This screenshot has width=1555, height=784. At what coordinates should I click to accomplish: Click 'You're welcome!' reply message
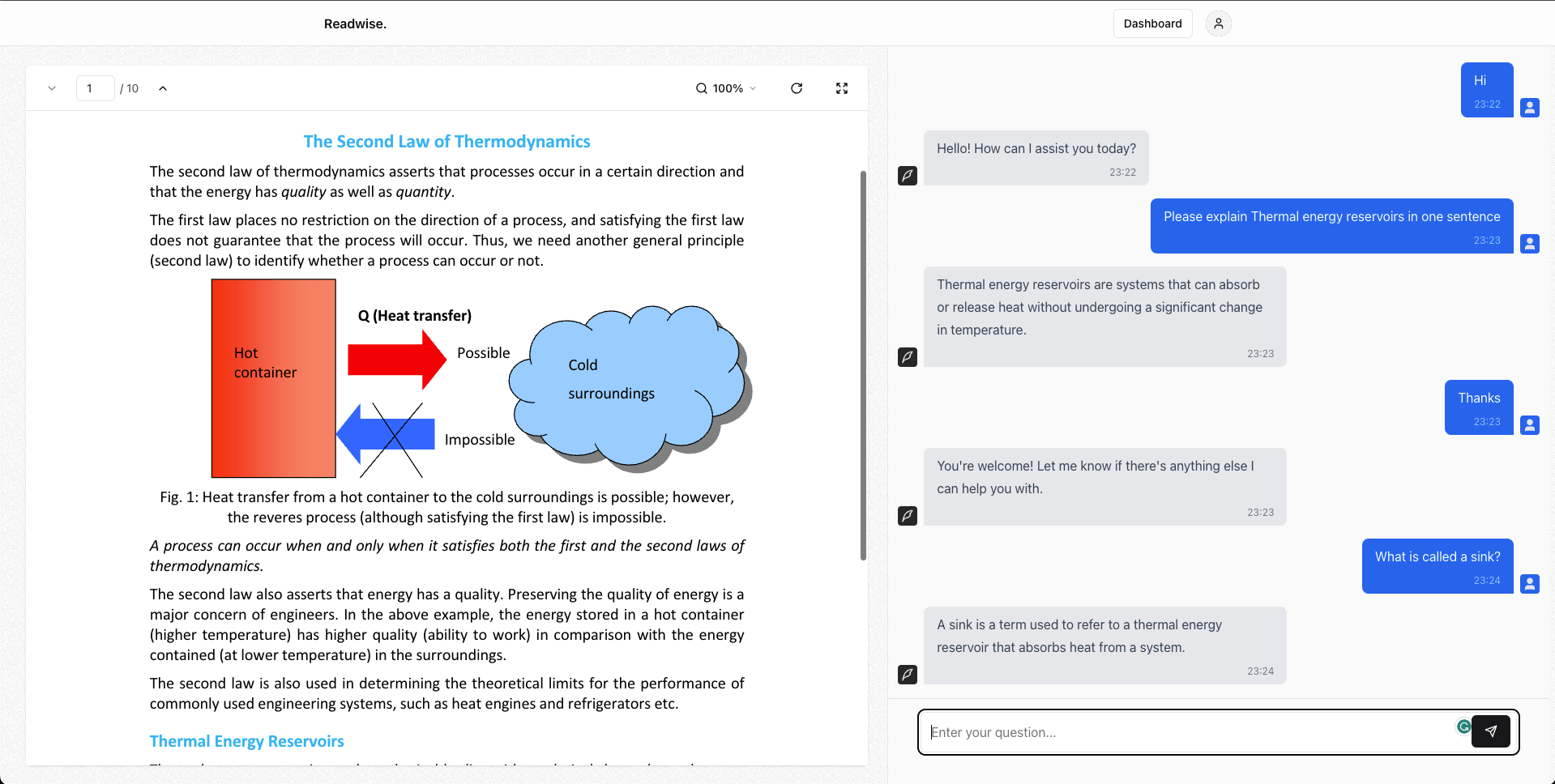click(x=1104, y=487)
